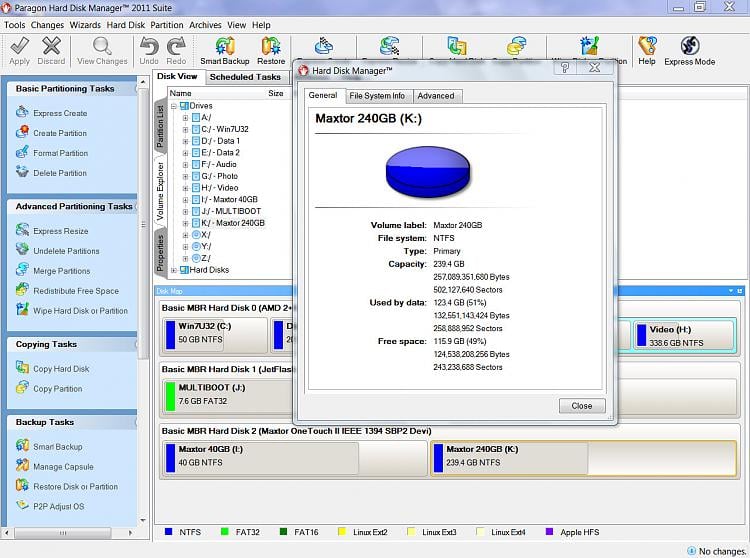The image size is (750, 558).
Task: Click Delete Partition sidebar icon
Action: tap(22, 172)
